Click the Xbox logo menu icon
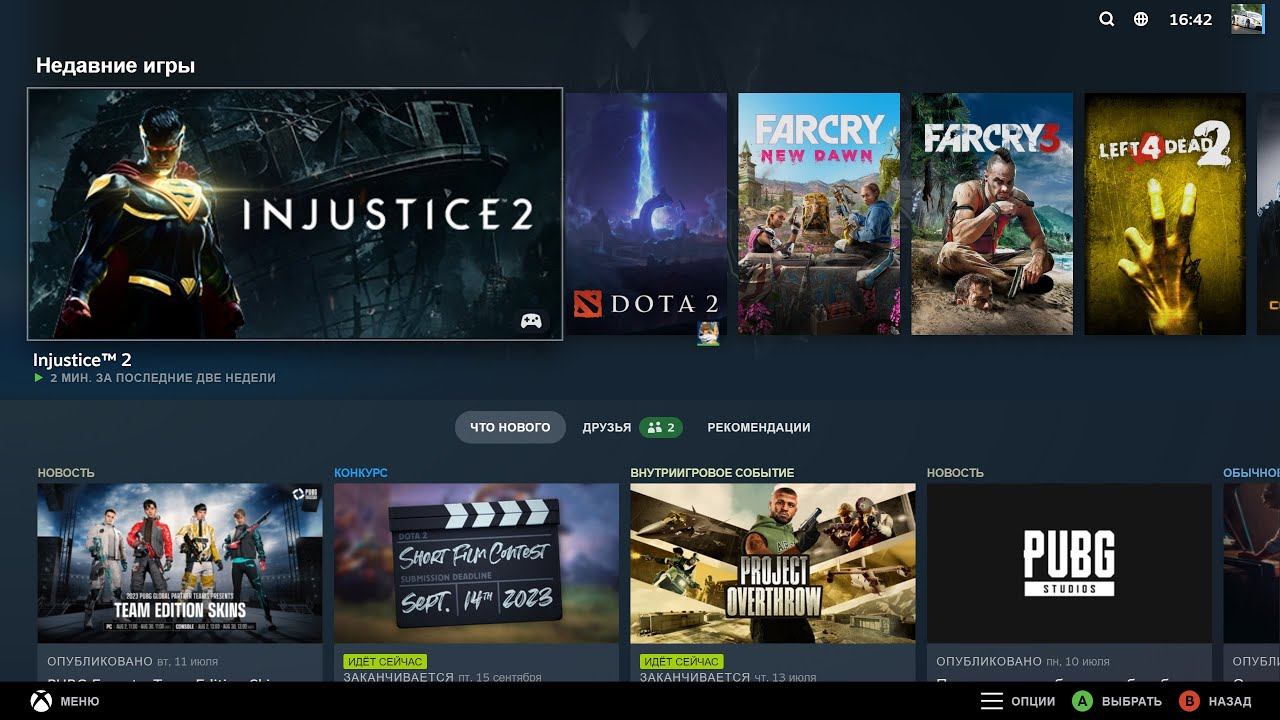This screenshot has width=1280, height=720. pos(41,701)
